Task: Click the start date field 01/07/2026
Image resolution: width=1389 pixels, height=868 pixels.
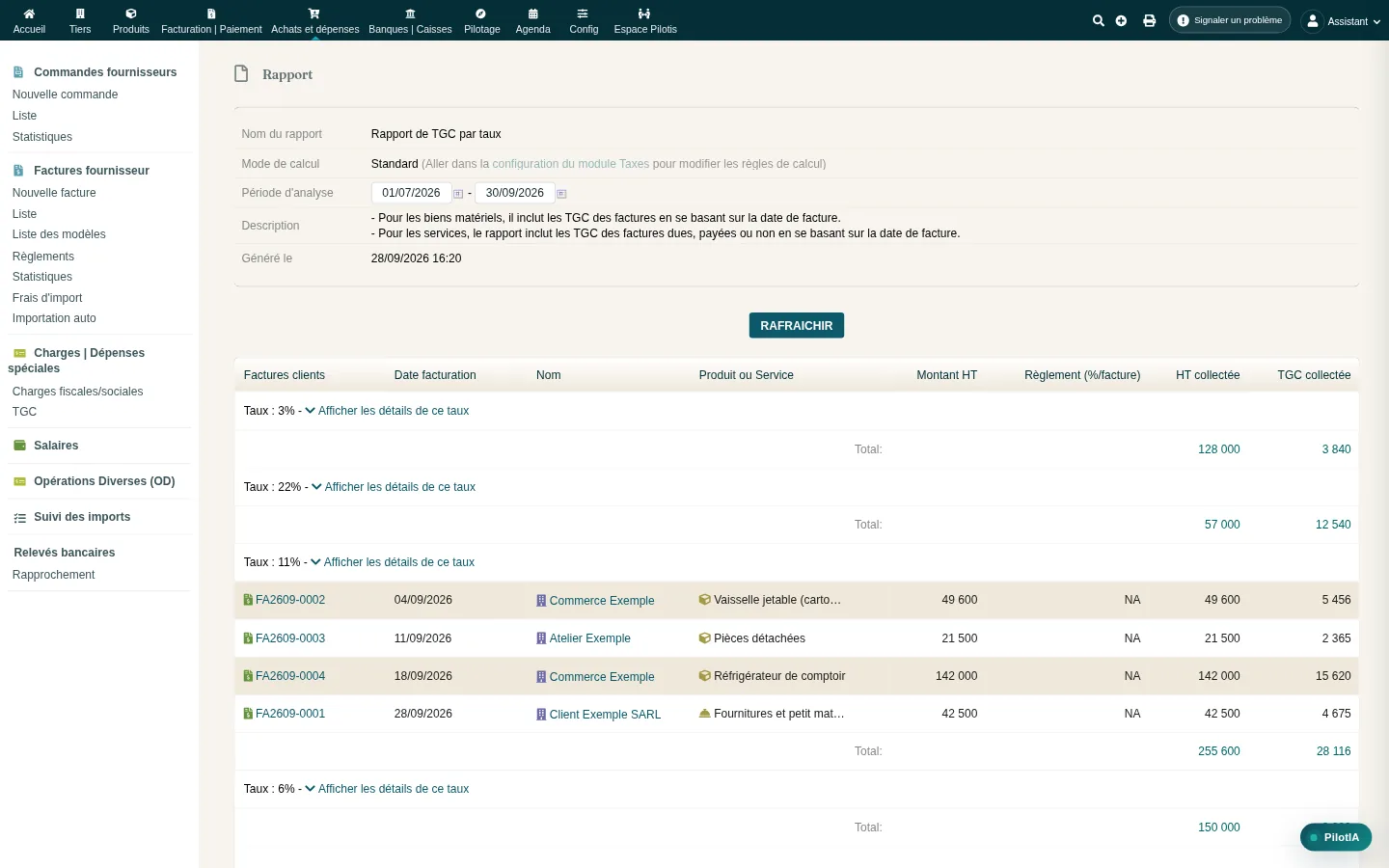Action: (x=411, y=193)
